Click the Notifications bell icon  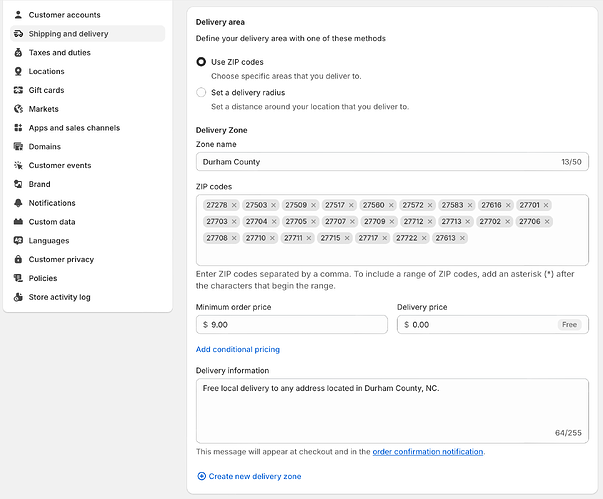pyautogui.click(x=19, y=203)
